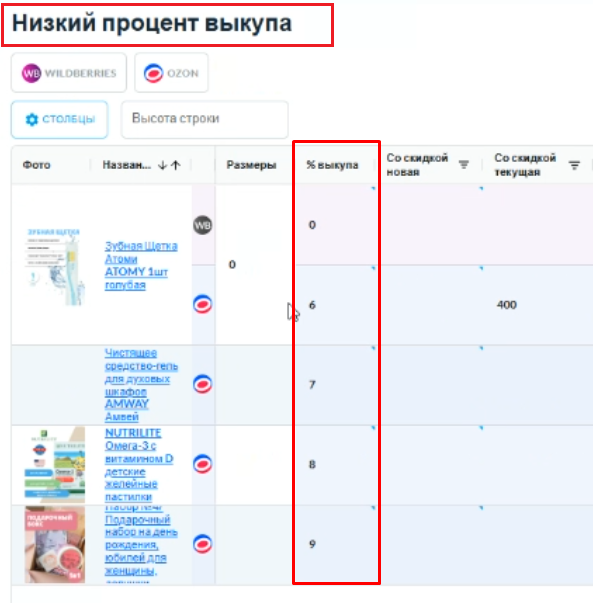The width and height of the screenshot is (593, 603).
Task: Open filter for Со скидкой текущая column
Action: tap(574, 166)
